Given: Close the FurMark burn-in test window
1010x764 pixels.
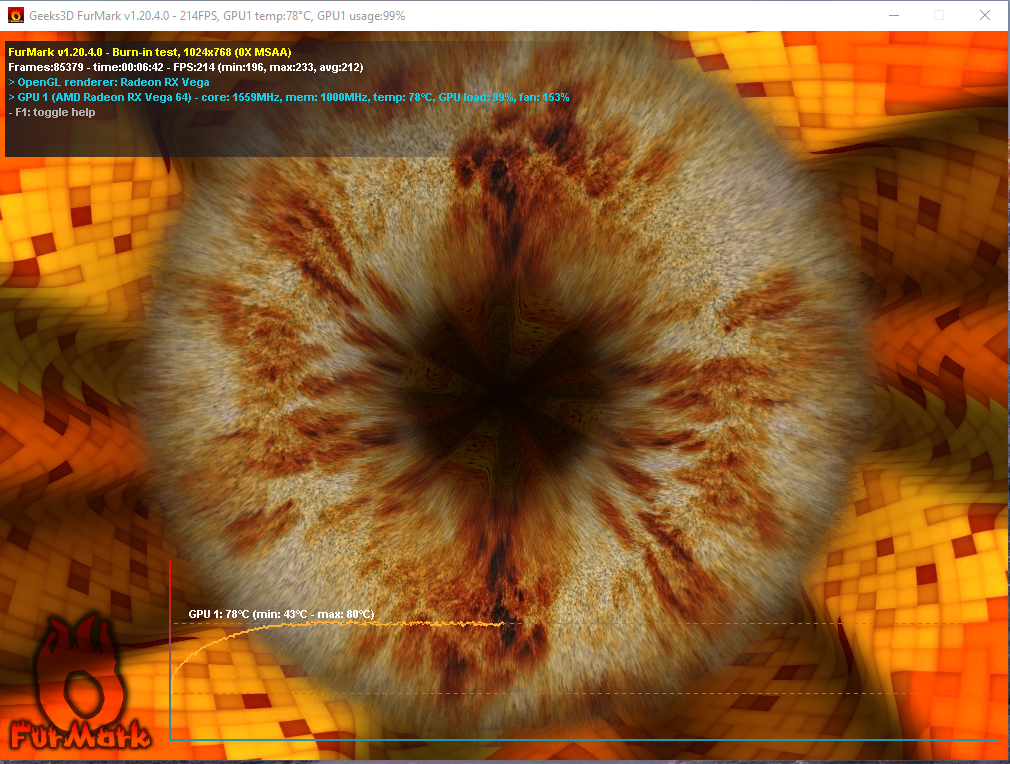Looking at the screenshot, I should [985, 15].
